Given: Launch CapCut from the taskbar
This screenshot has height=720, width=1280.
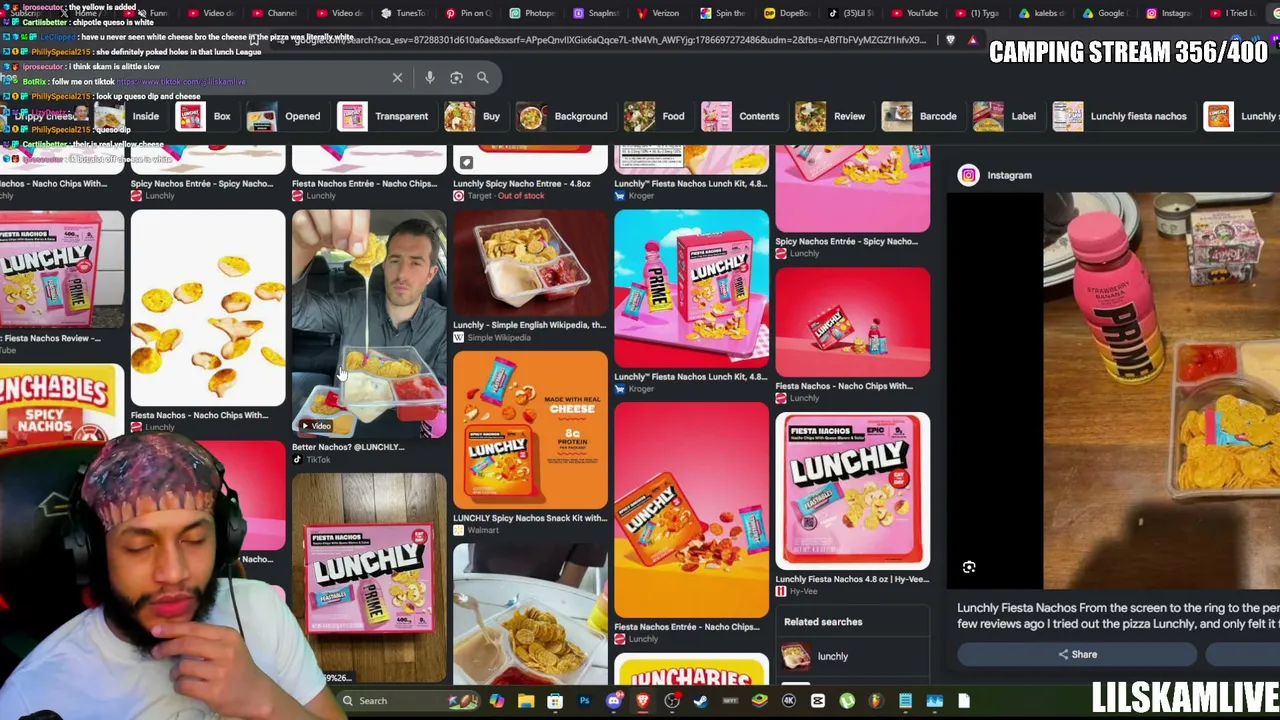Looking at the screenshot, I should 818,701.
